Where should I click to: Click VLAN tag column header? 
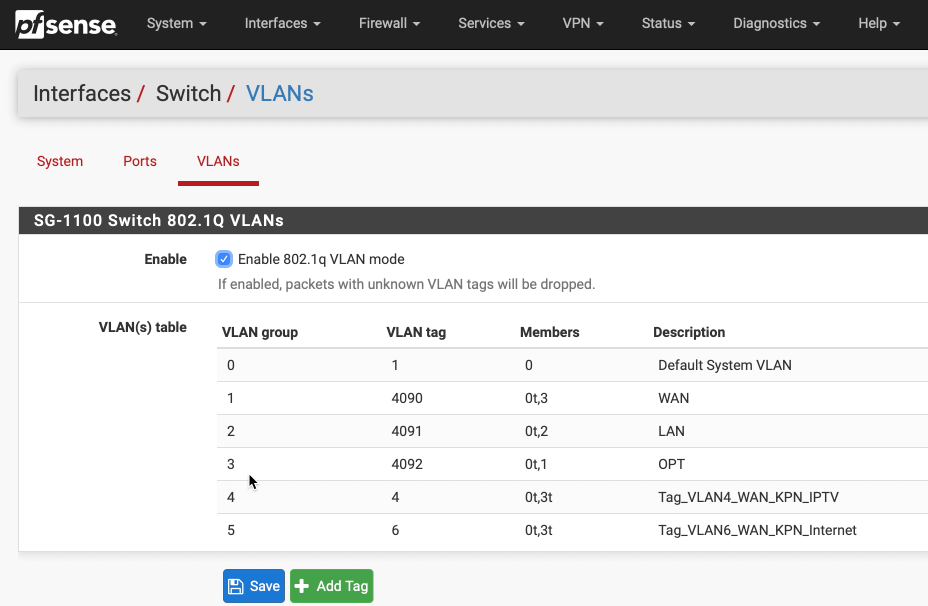pos(416,333)
